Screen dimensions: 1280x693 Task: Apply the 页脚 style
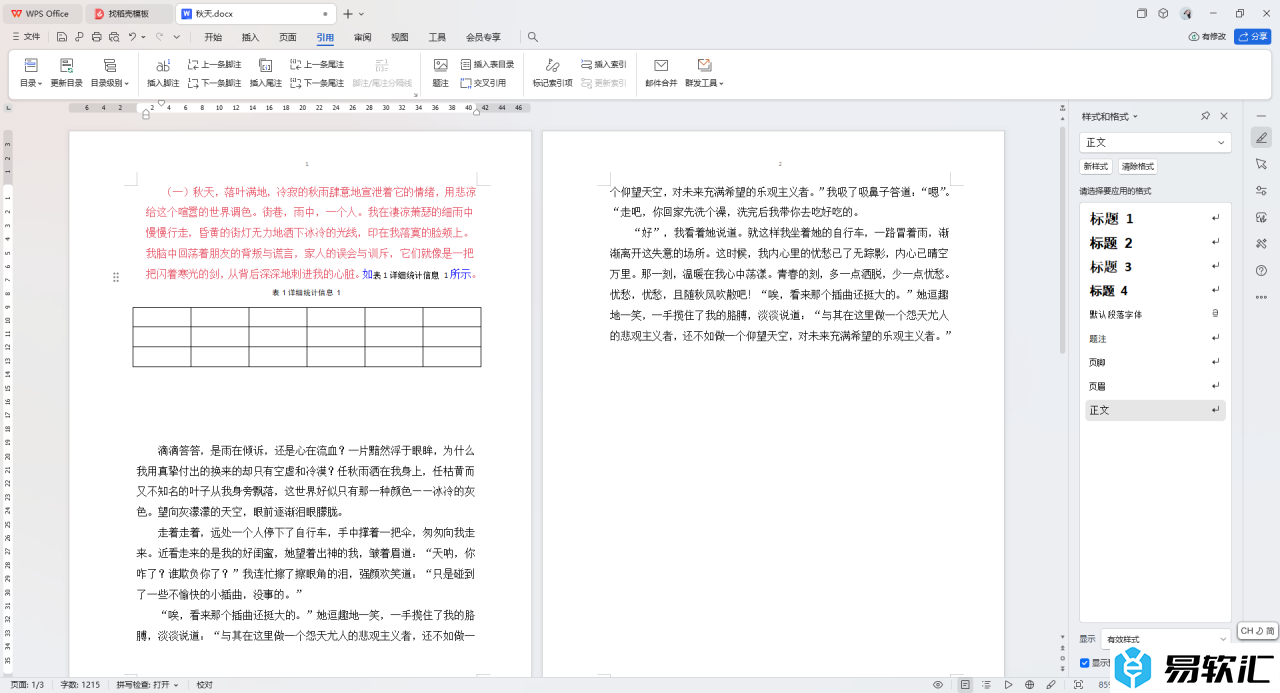1155,362
